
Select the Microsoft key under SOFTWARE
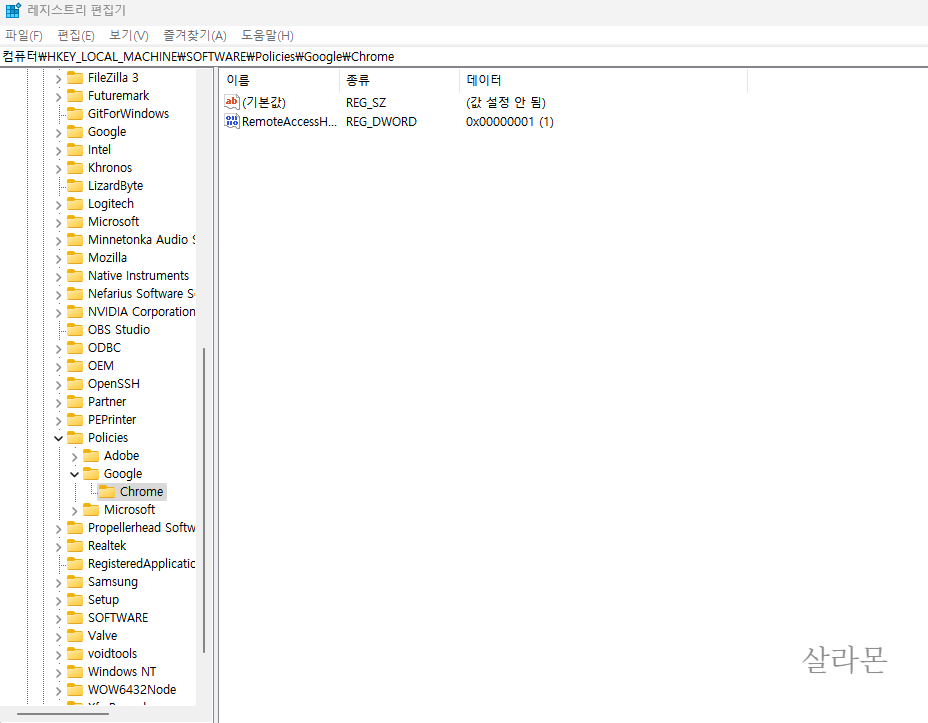tap(113, 222)
